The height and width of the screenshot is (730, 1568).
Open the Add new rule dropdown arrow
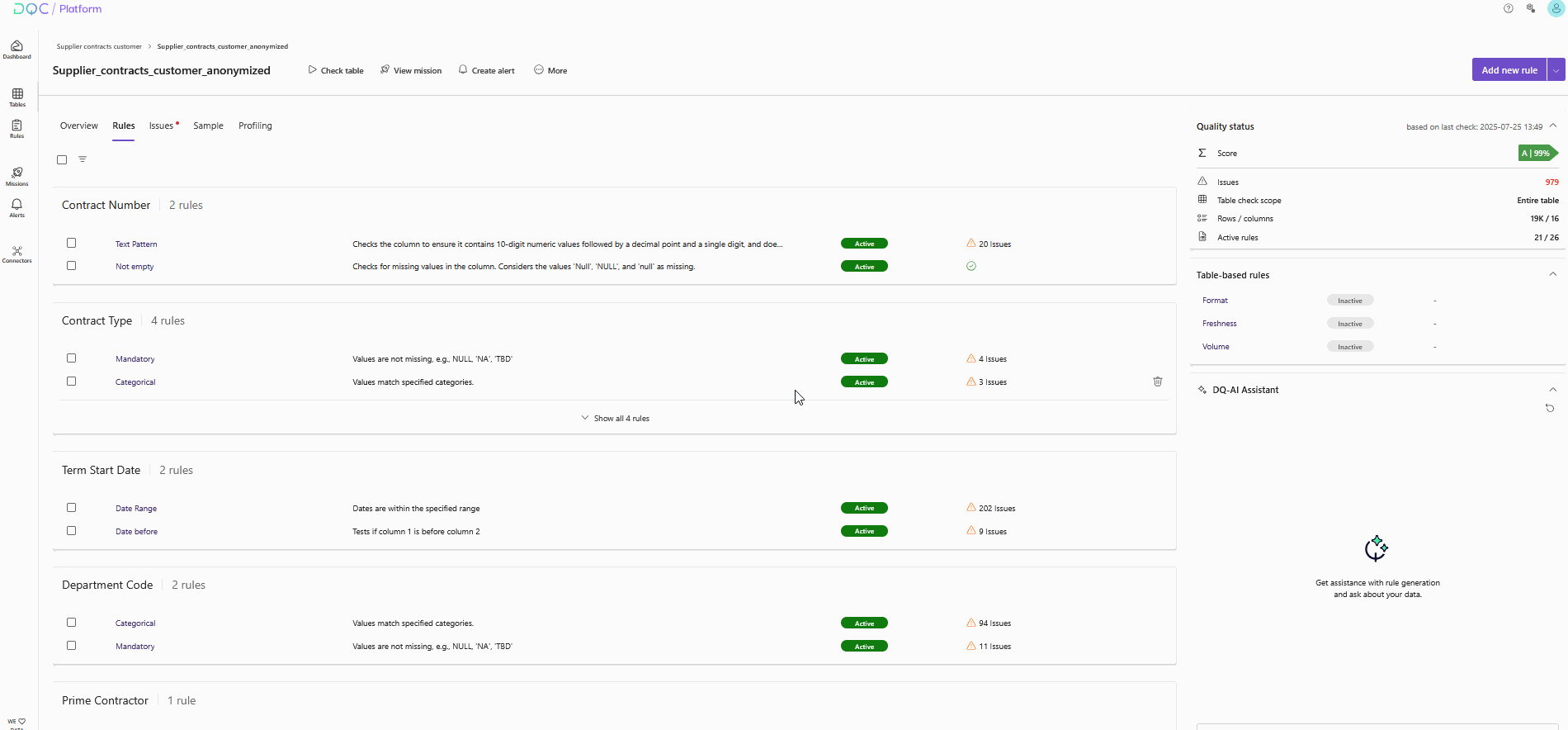pos(1556,70)
